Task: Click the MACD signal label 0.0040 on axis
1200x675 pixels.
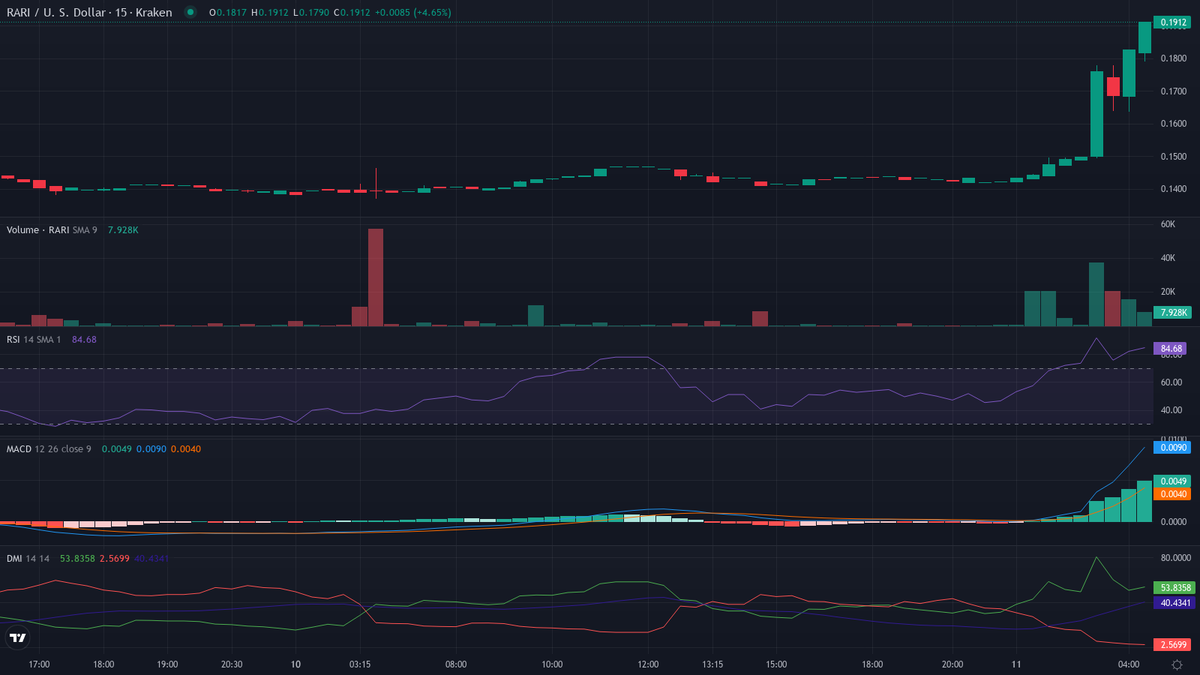Action: pyautogui.click(x=1172, y=494)
